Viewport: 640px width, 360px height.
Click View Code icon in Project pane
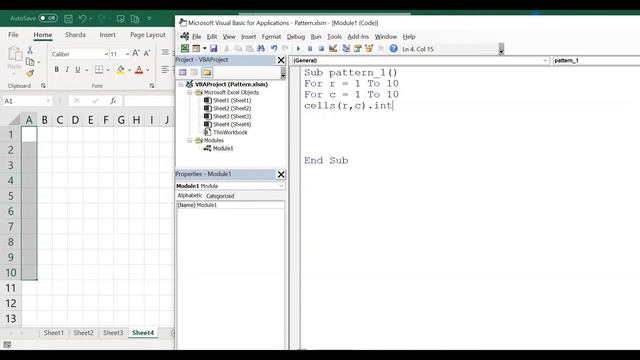tap(182, 72)
